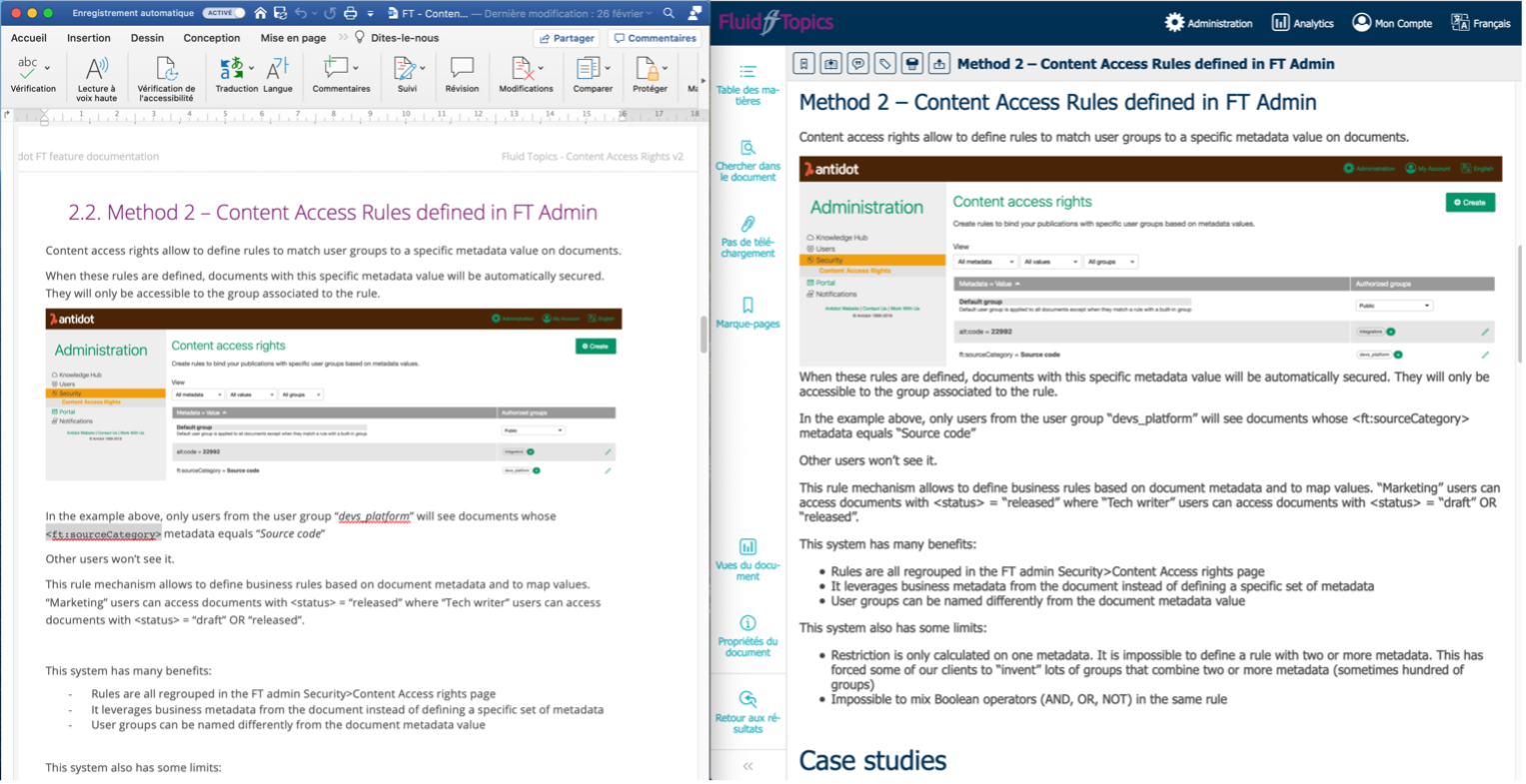
Task: Open the Révision pane button
Action: pos(462,75)
